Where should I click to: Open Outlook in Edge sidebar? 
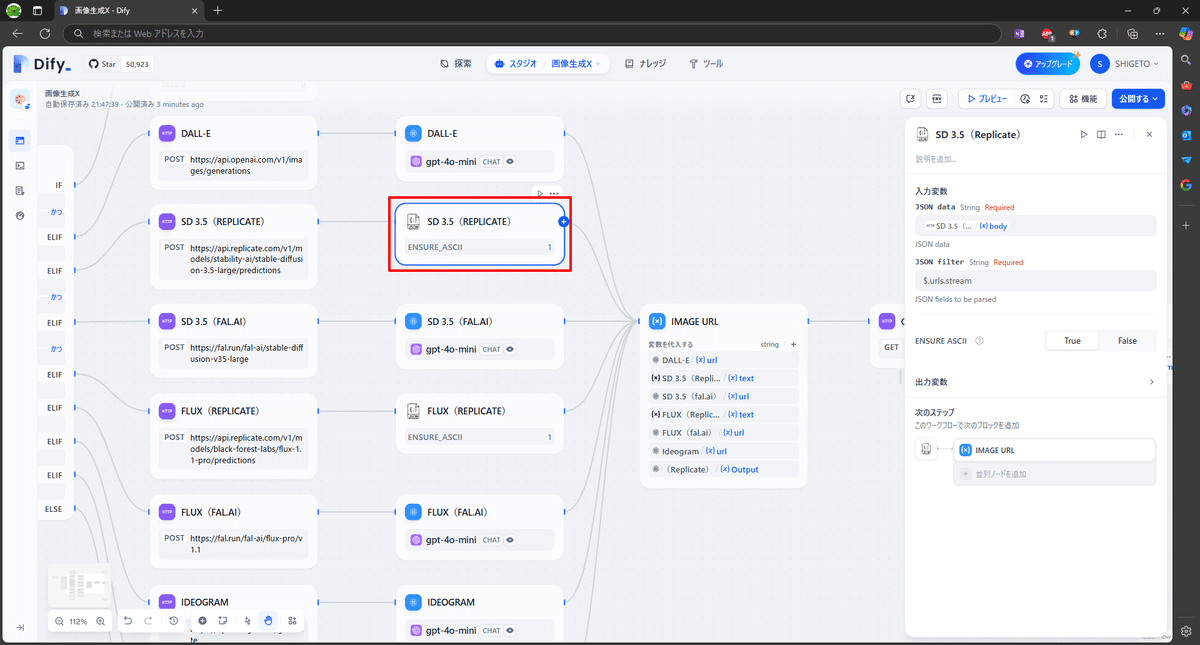tap(1186, 134)
